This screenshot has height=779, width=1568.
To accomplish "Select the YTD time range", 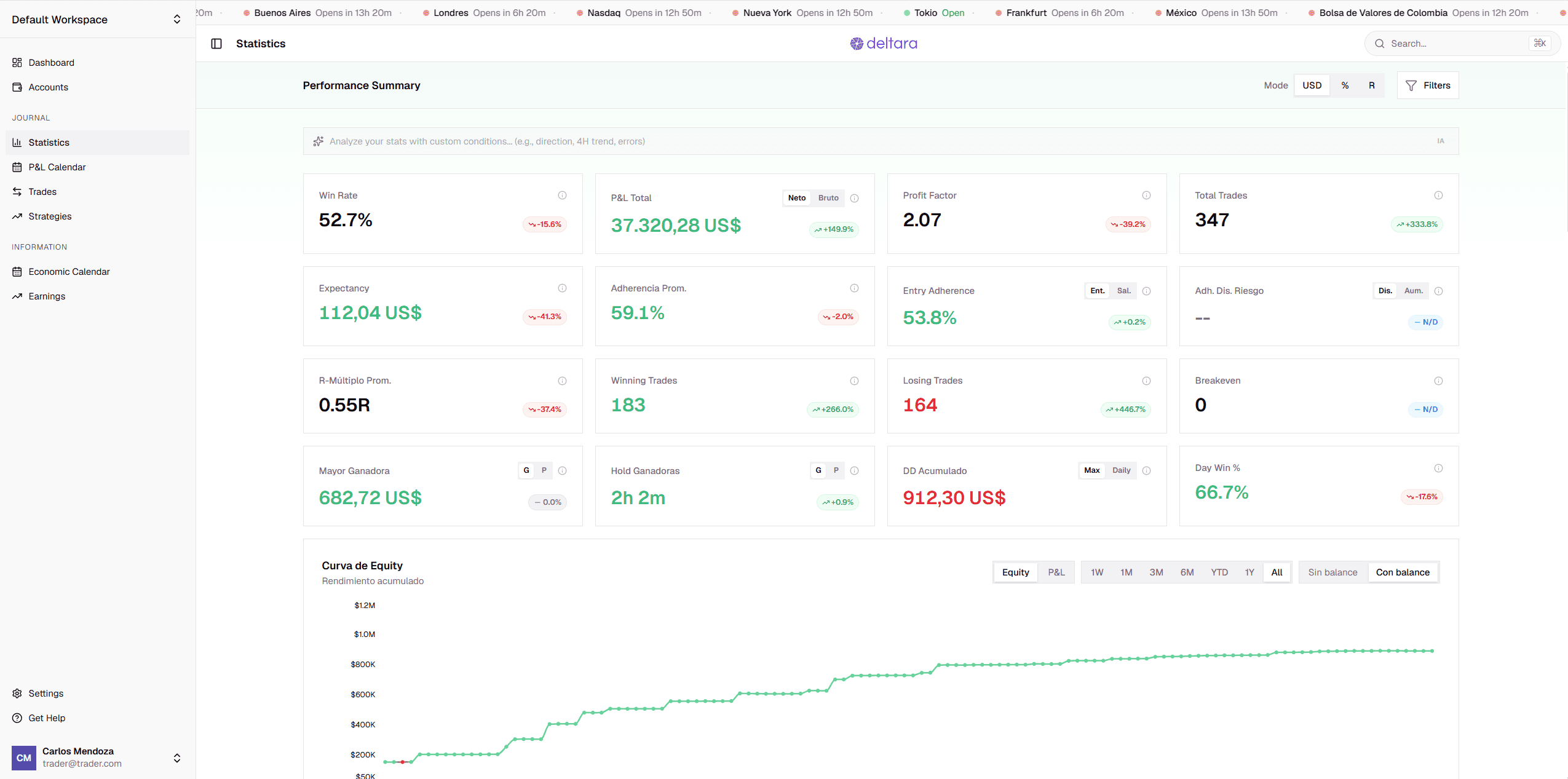I will click(1219, 572).
